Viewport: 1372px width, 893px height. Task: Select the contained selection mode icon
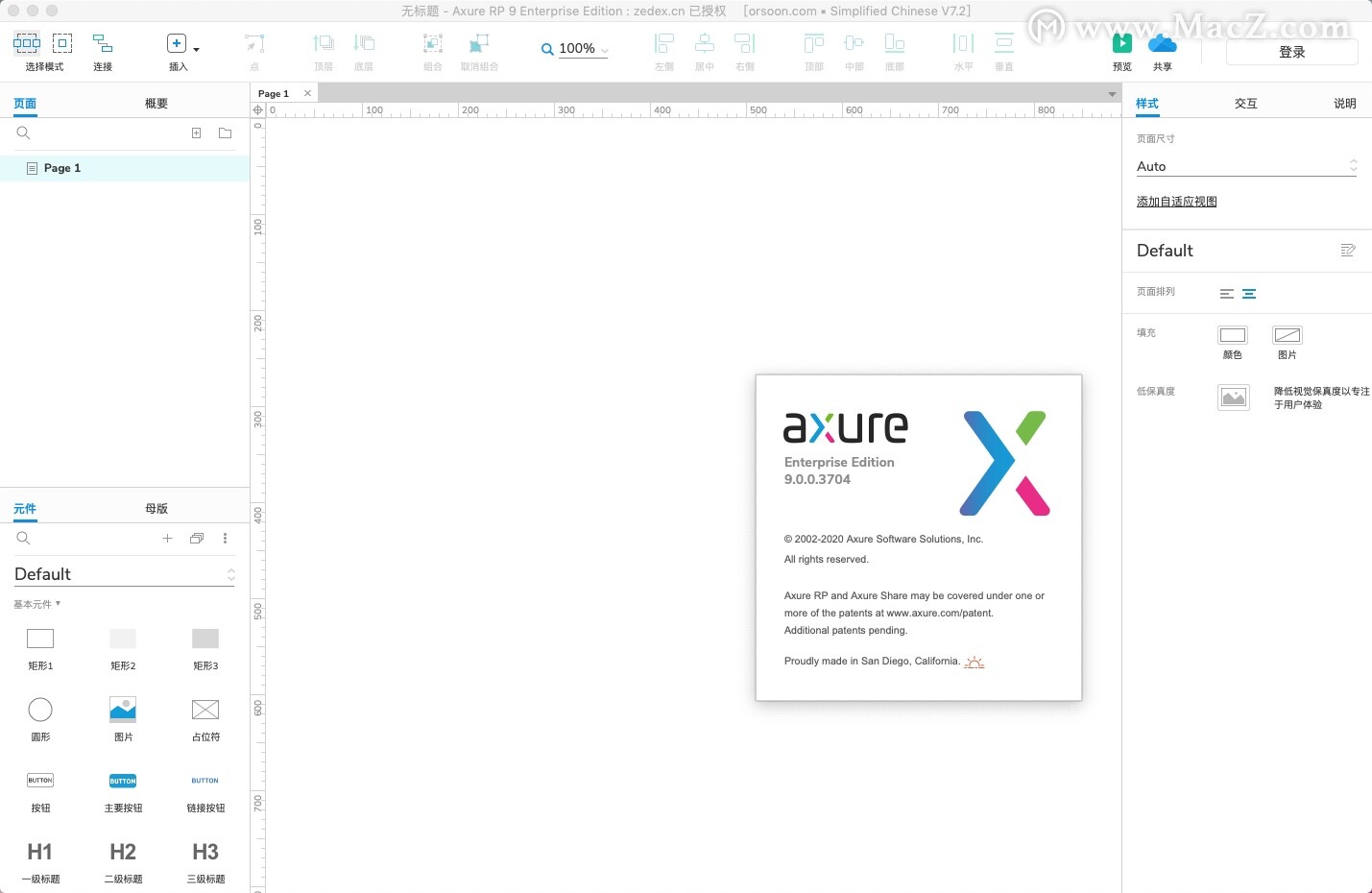click(x=62, y=43)
